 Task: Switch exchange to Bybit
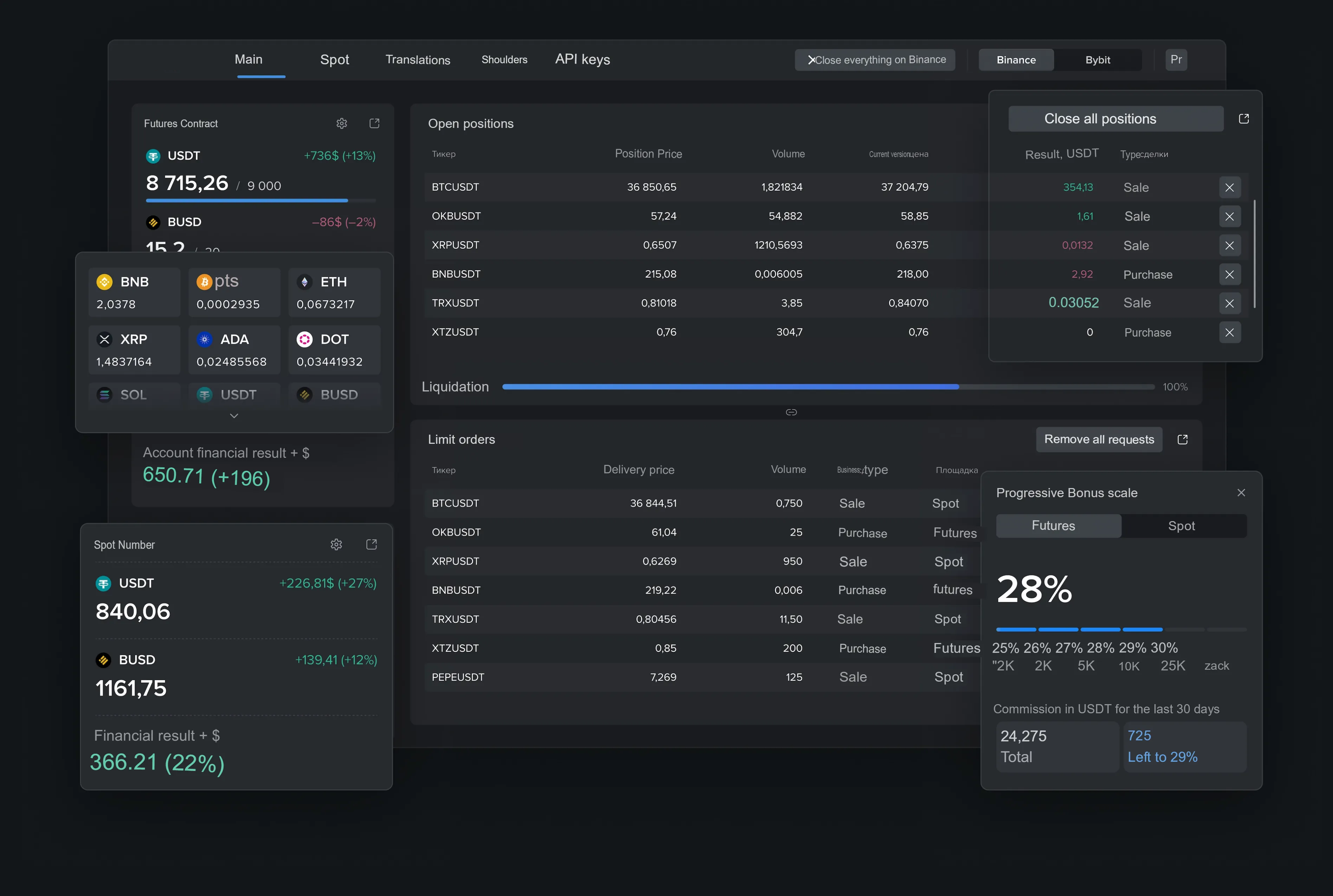tap(1097, 60)
